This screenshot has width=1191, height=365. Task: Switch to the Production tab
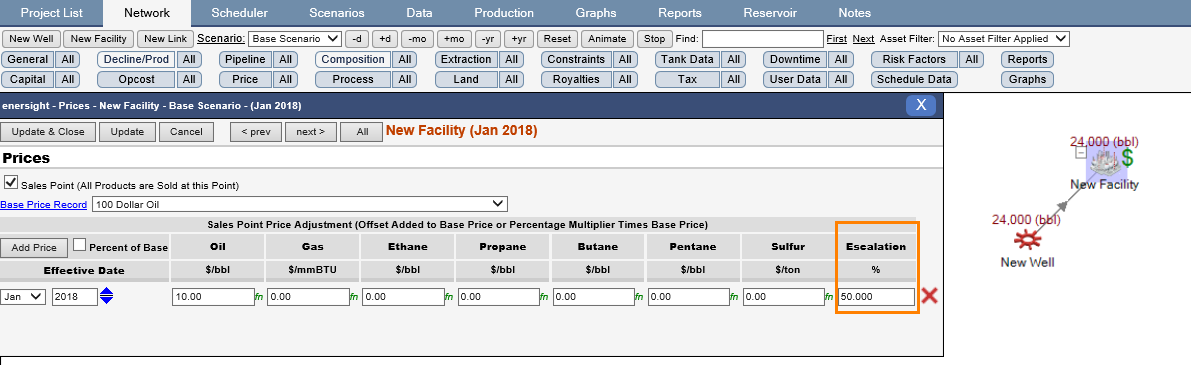(x=504, y=13)
